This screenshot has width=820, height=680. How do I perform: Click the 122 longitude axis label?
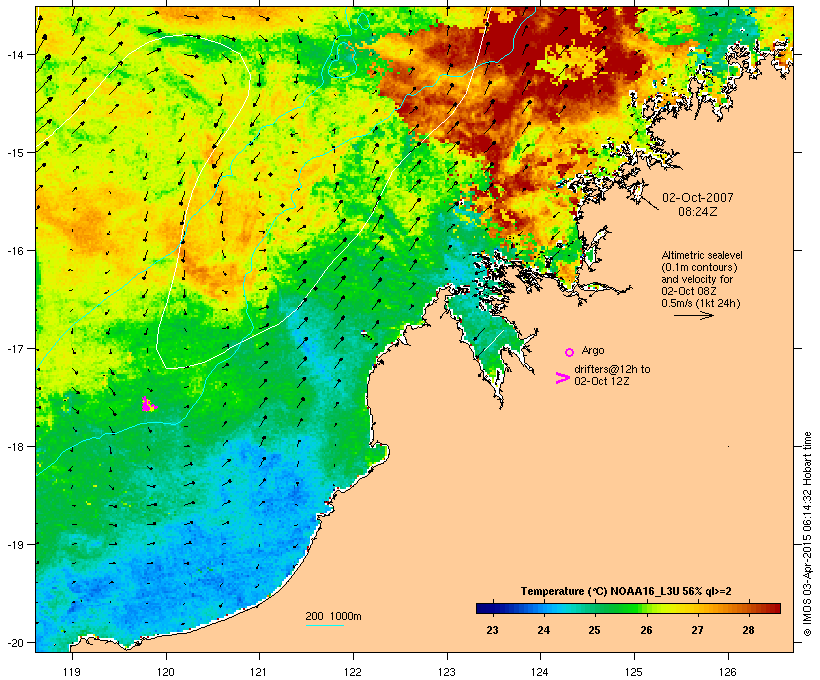tap(353, 672)
